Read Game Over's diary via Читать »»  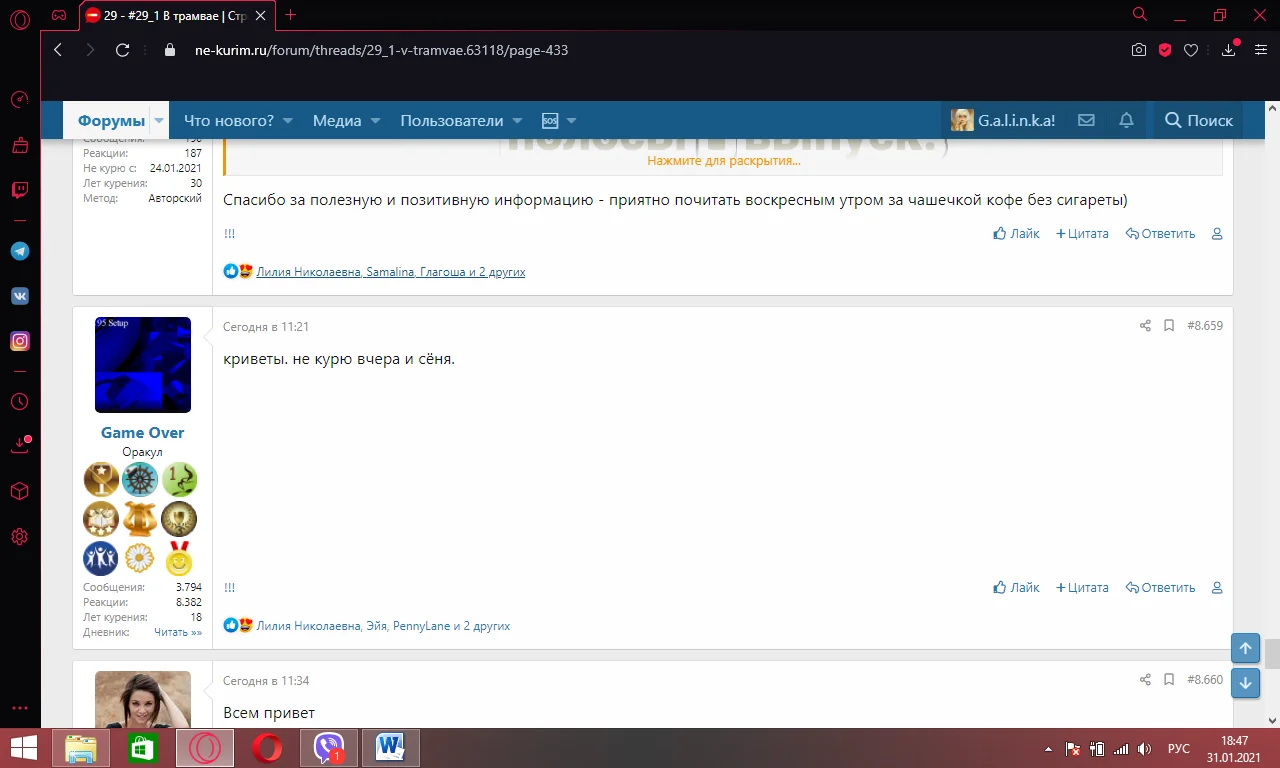pos(178,632)
